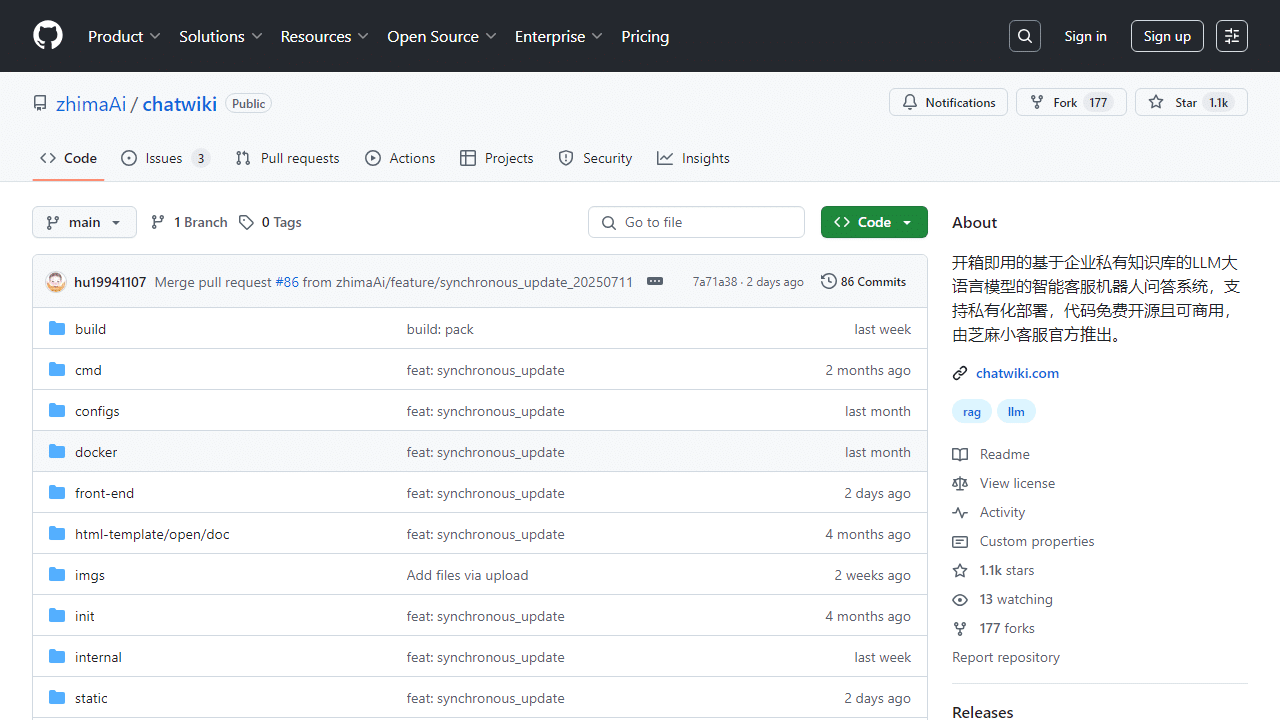Click the folder icon for build
The height and width of the screenshot is (720, 1280).
pyautogui.click(x=57, y=329)
